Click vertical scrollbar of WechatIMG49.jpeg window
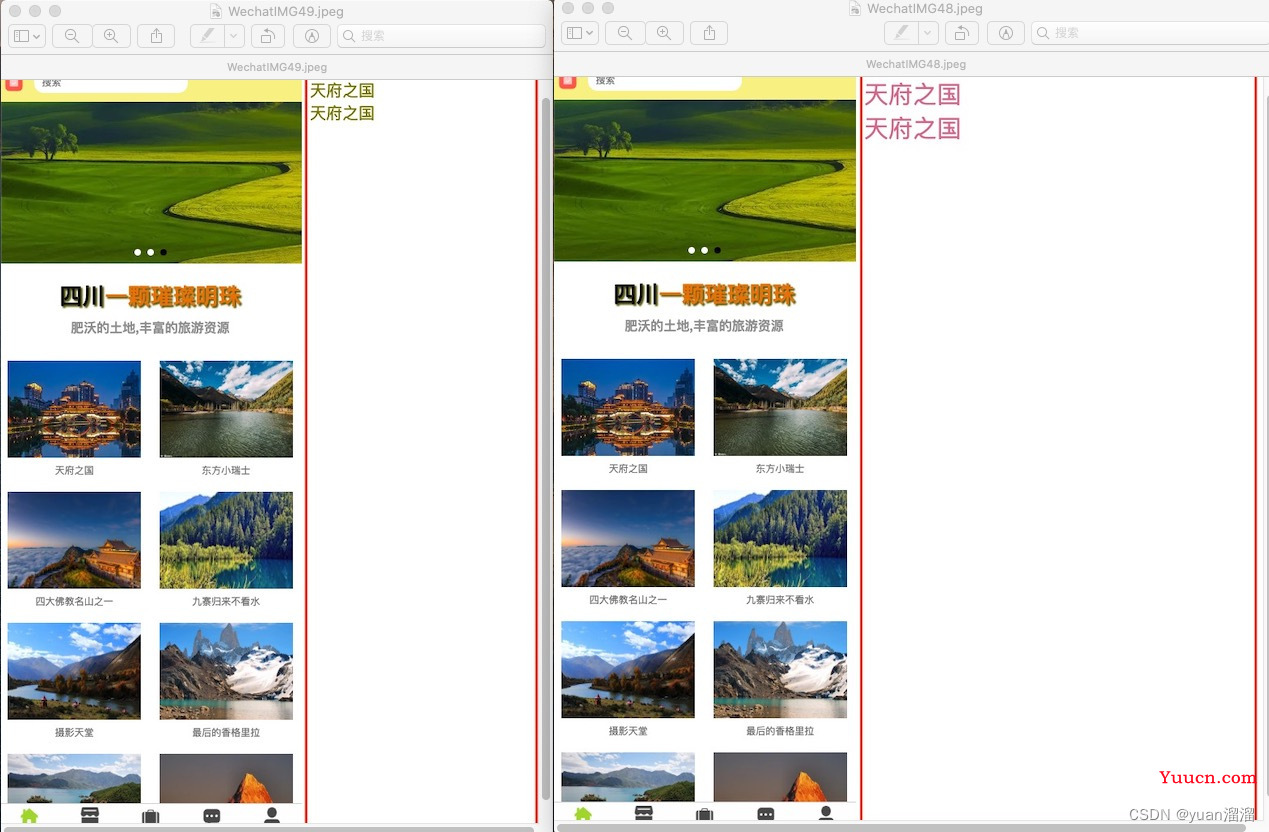This screenshot has height=832, width=1269. [546, 440]
